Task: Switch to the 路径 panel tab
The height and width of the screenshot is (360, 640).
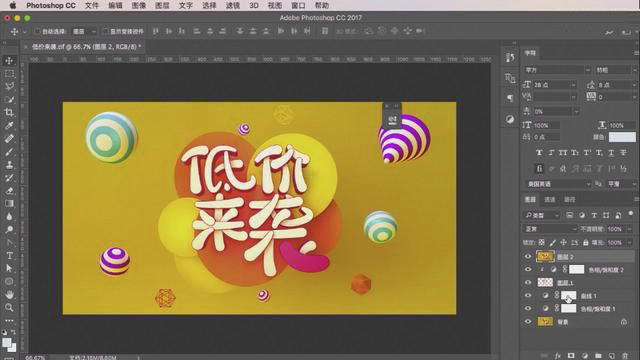Action: point(569,200)
